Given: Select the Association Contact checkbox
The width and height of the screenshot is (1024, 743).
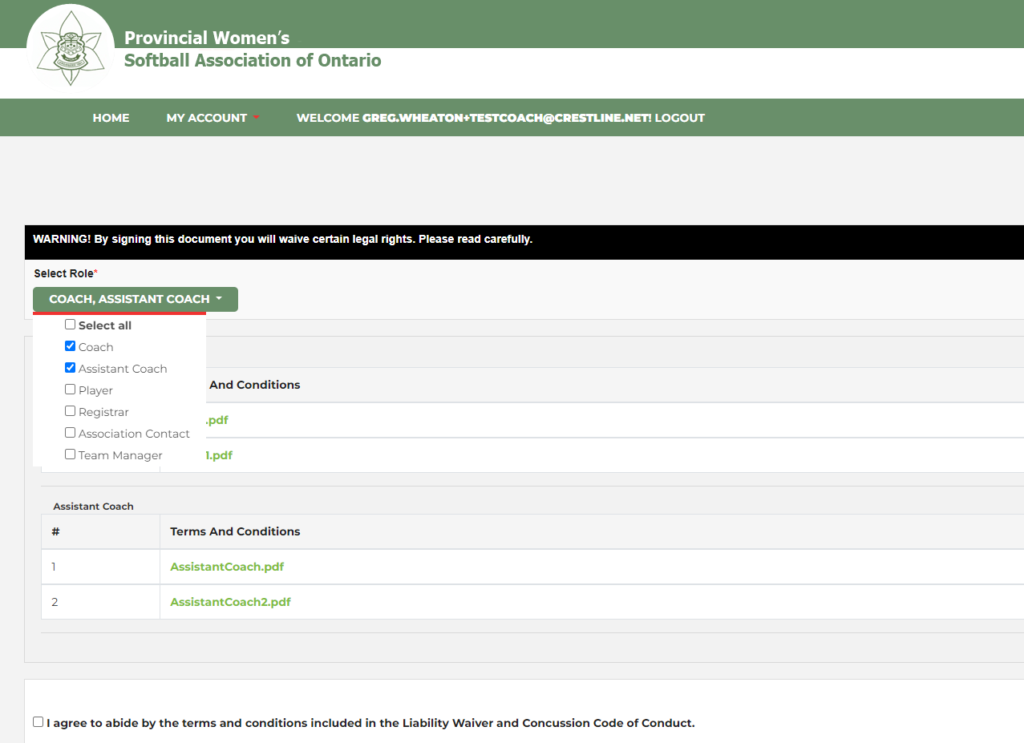Looking at the screenshot, I should (70, 433).
